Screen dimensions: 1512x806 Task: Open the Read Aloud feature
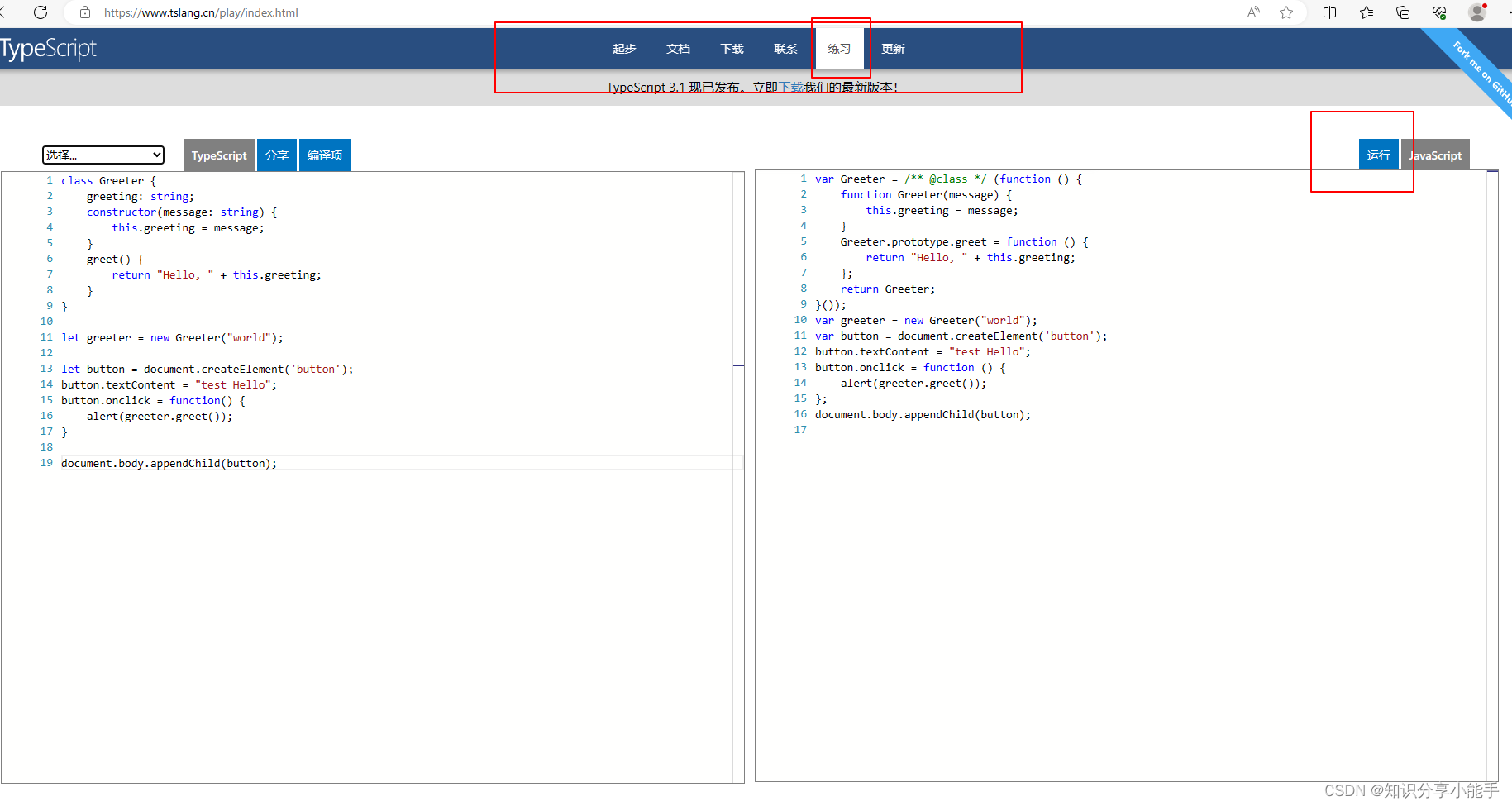pyautogui.click(x=1252, y=12)
